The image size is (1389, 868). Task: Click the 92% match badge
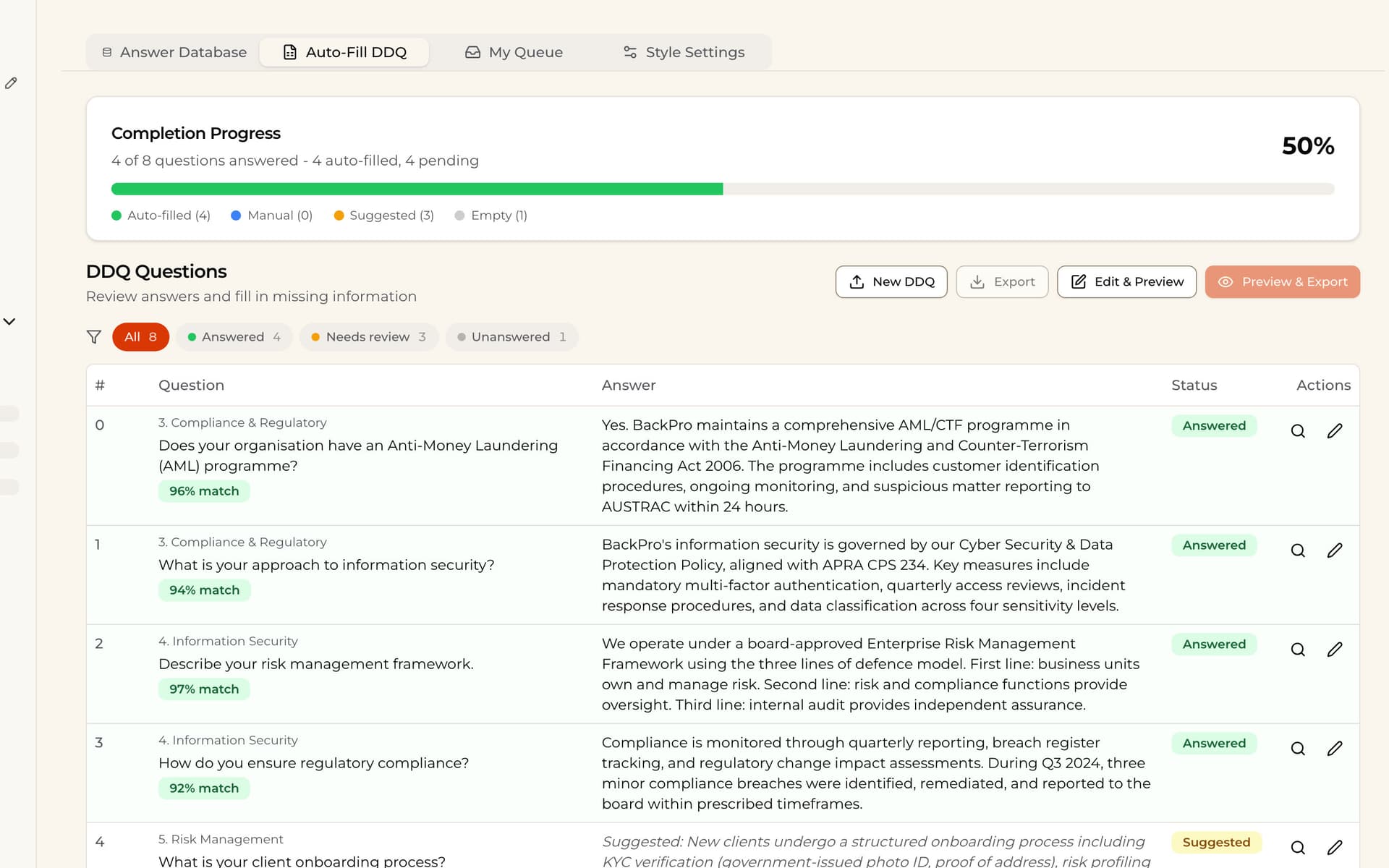(x=204, y=788)
